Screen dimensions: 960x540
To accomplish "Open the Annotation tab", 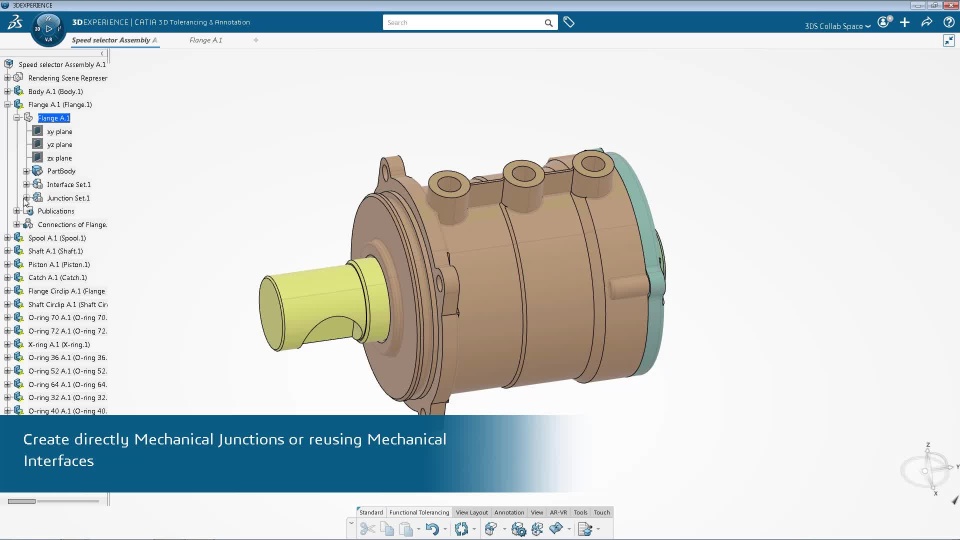I will 509,512.
